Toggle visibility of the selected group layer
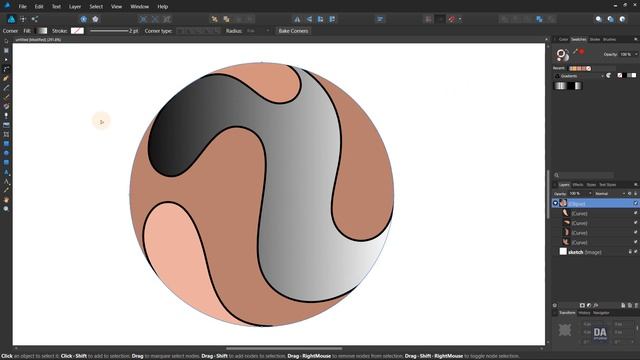This screenshot has width=640, height=360. [x=636, y=203]
